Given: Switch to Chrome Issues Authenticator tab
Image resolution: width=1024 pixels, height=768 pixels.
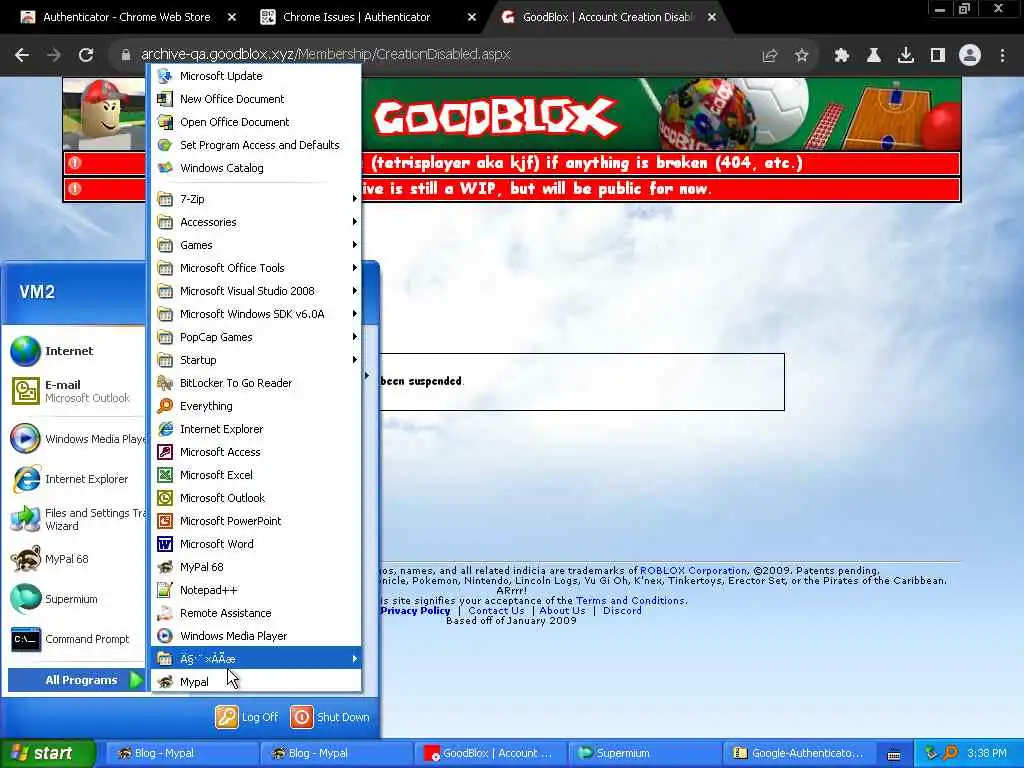Looking at the screenshot, I should tap(368, 17).
